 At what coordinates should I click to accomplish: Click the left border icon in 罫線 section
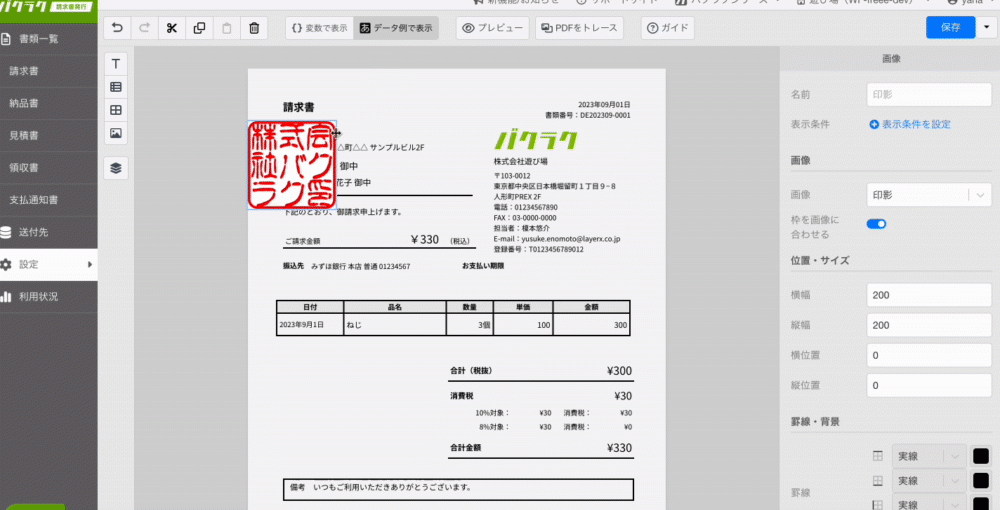pos(878,504)
